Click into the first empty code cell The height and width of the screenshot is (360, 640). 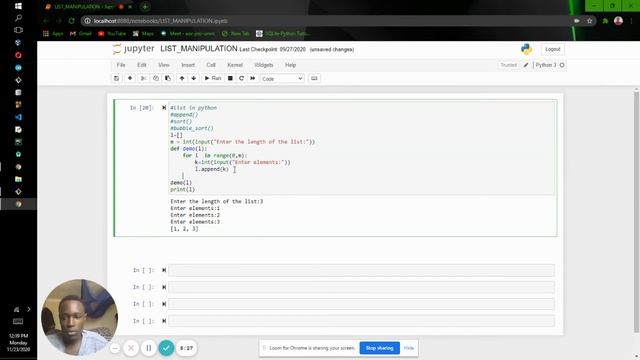tap(361, 270)
